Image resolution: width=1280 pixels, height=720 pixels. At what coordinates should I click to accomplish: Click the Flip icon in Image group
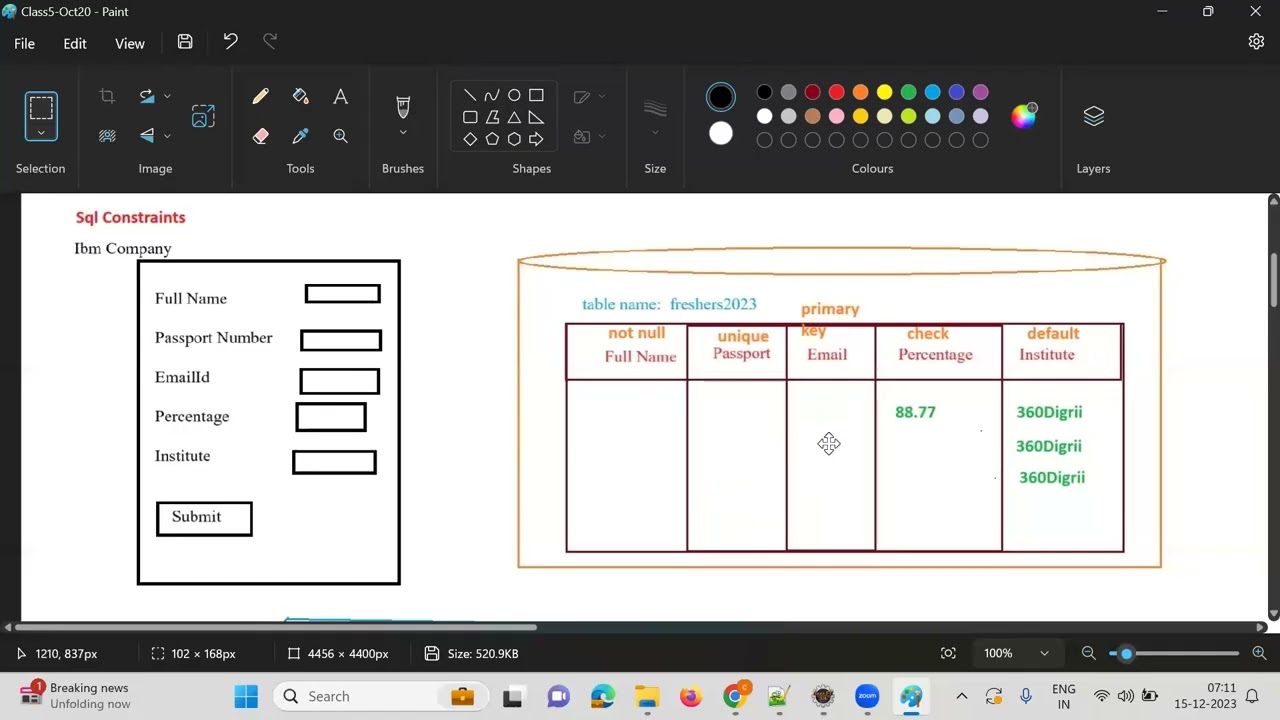coord(147,136)
